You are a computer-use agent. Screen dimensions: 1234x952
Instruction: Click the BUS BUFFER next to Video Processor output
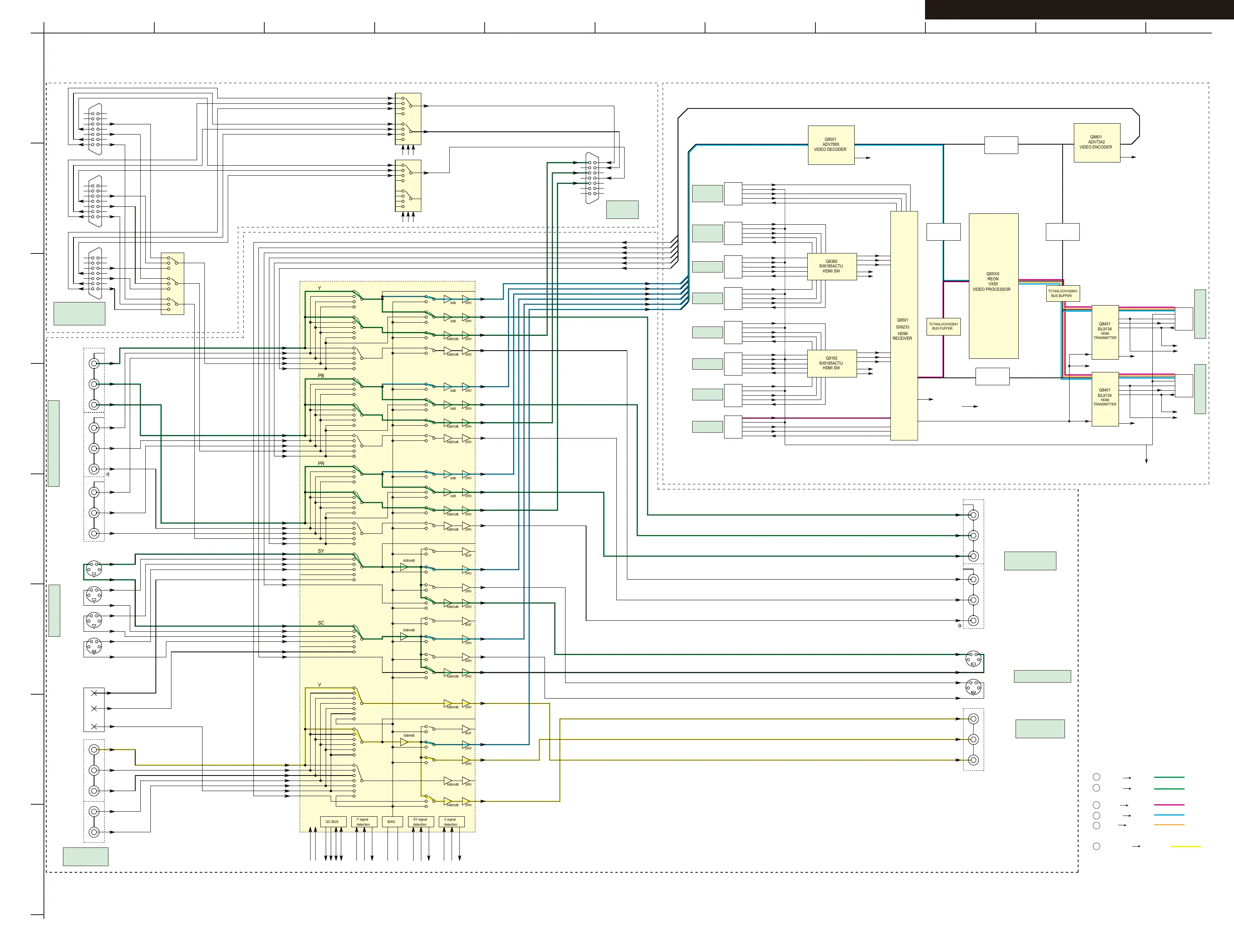(x=1062, y=293)
